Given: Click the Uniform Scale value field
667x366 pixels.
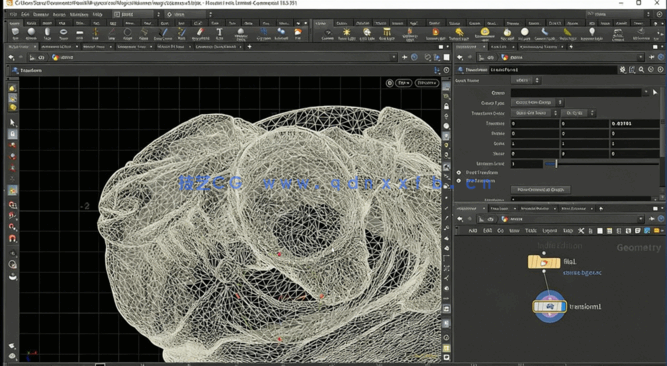Looking at the screenshot, I should point(527,164).
